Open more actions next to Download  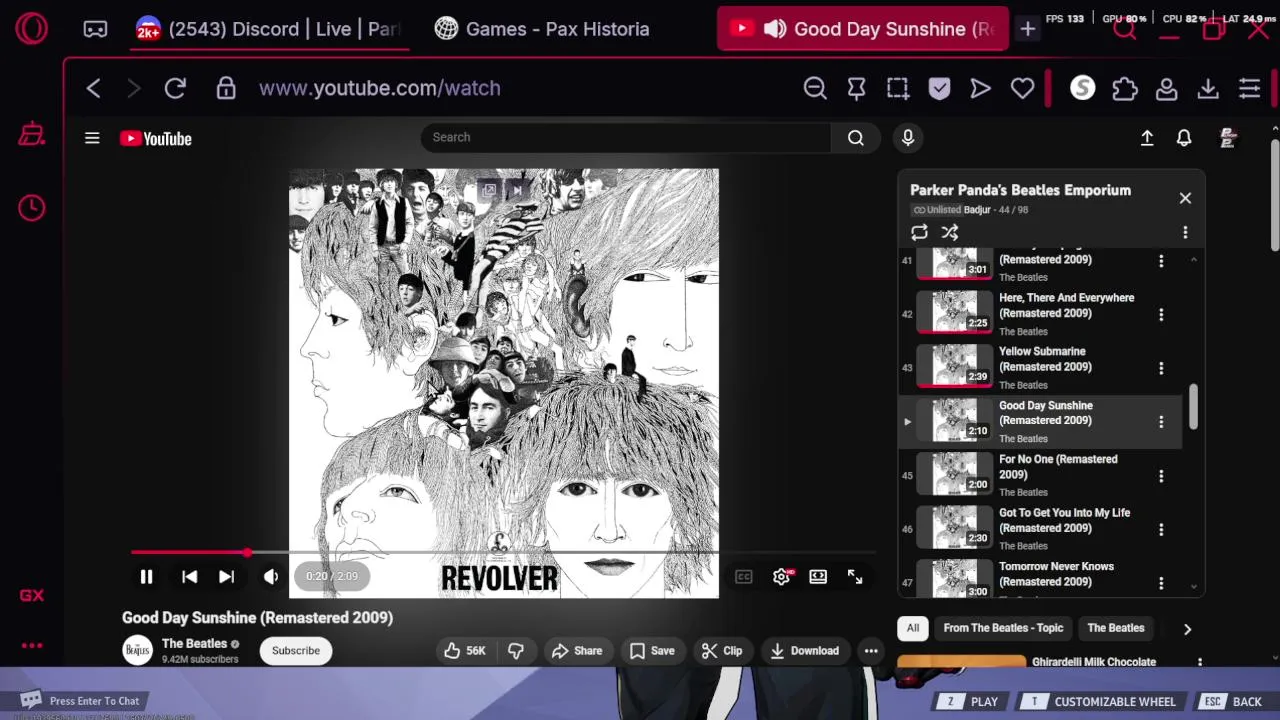[x=871, y=650]
